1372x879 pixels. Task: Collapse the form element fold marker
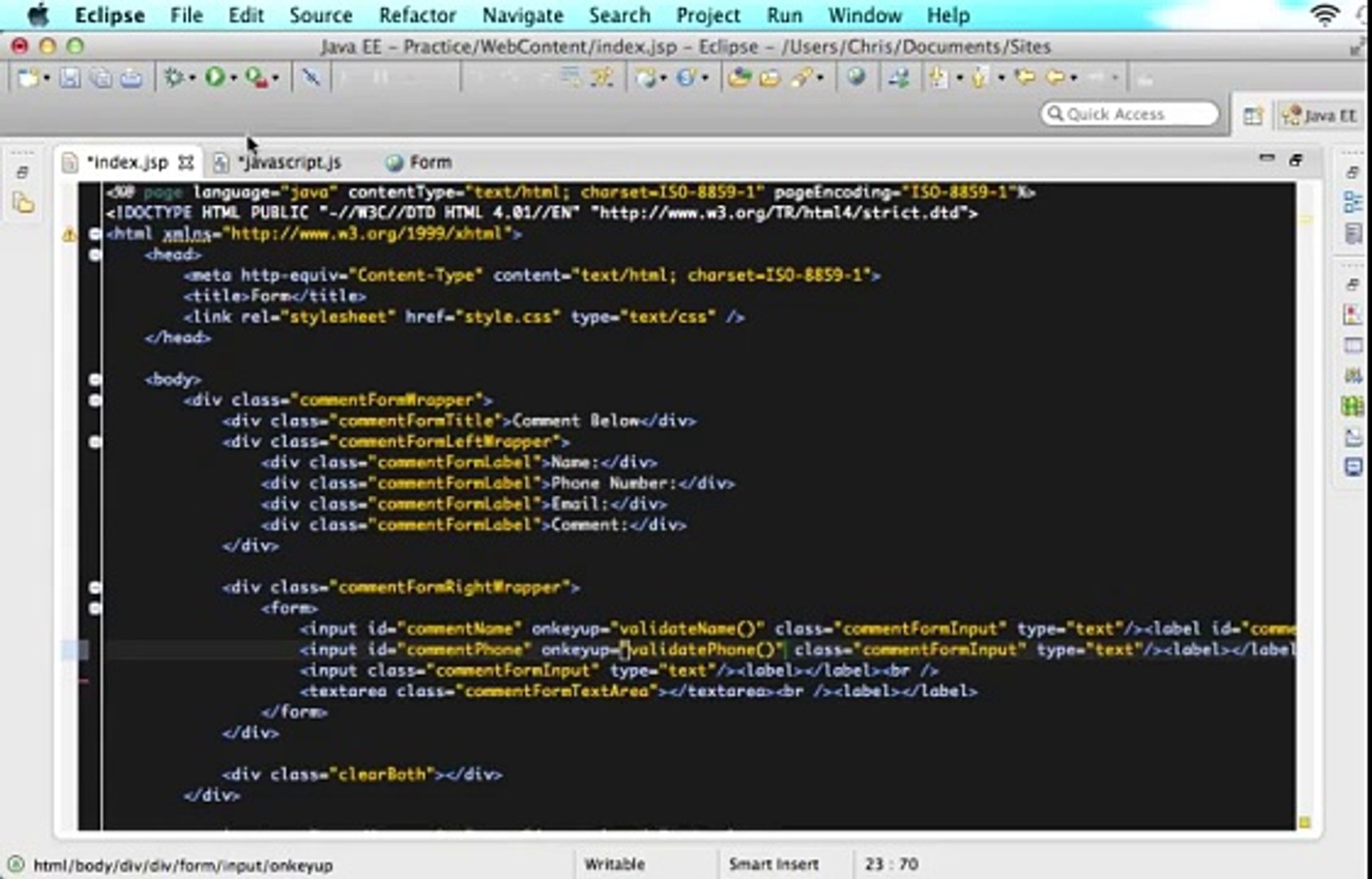click(x=95, y=608)
